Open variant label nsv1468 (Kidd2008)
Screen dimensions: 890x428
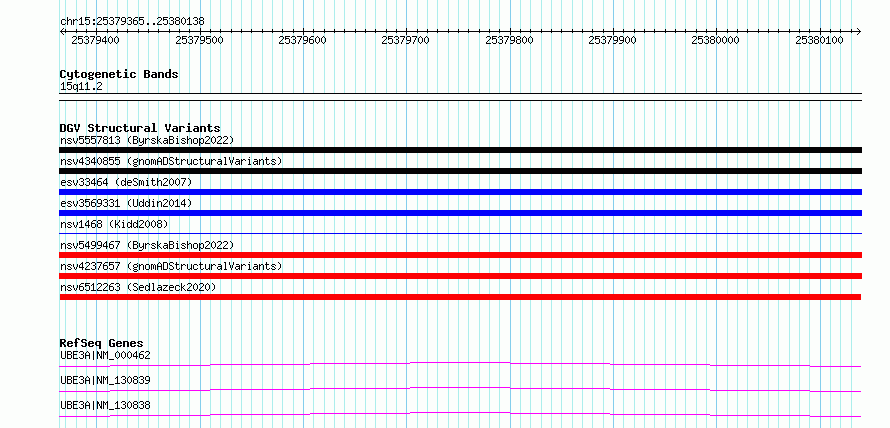coord(114,224)
